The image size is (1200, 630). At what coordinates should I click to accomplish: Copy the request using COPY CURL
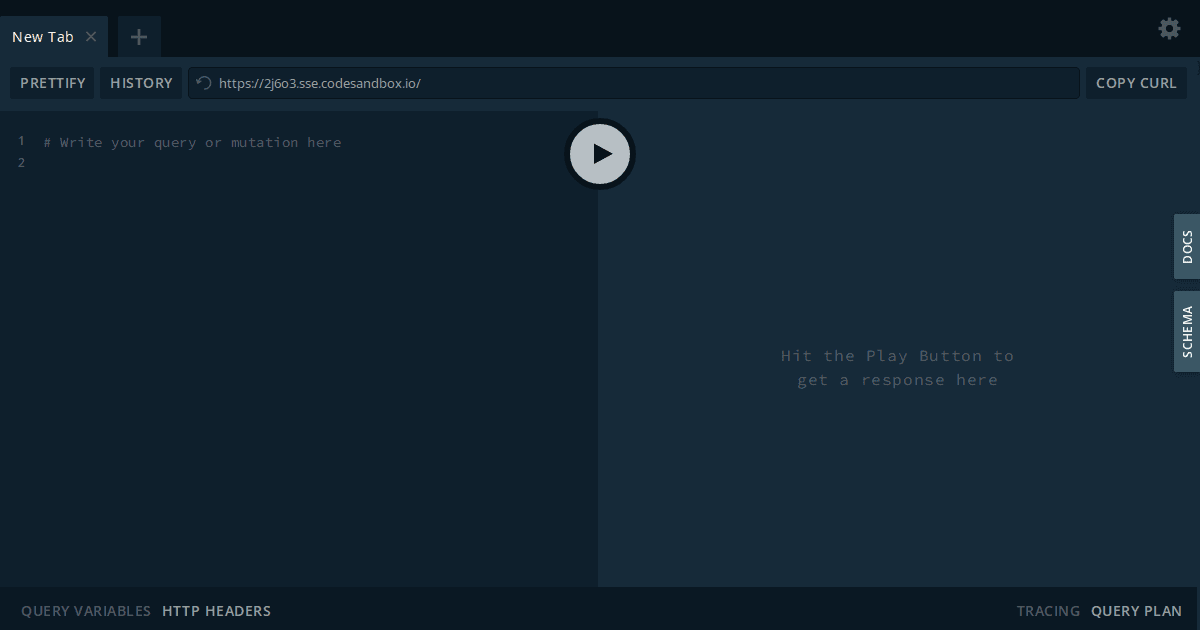1136,83
